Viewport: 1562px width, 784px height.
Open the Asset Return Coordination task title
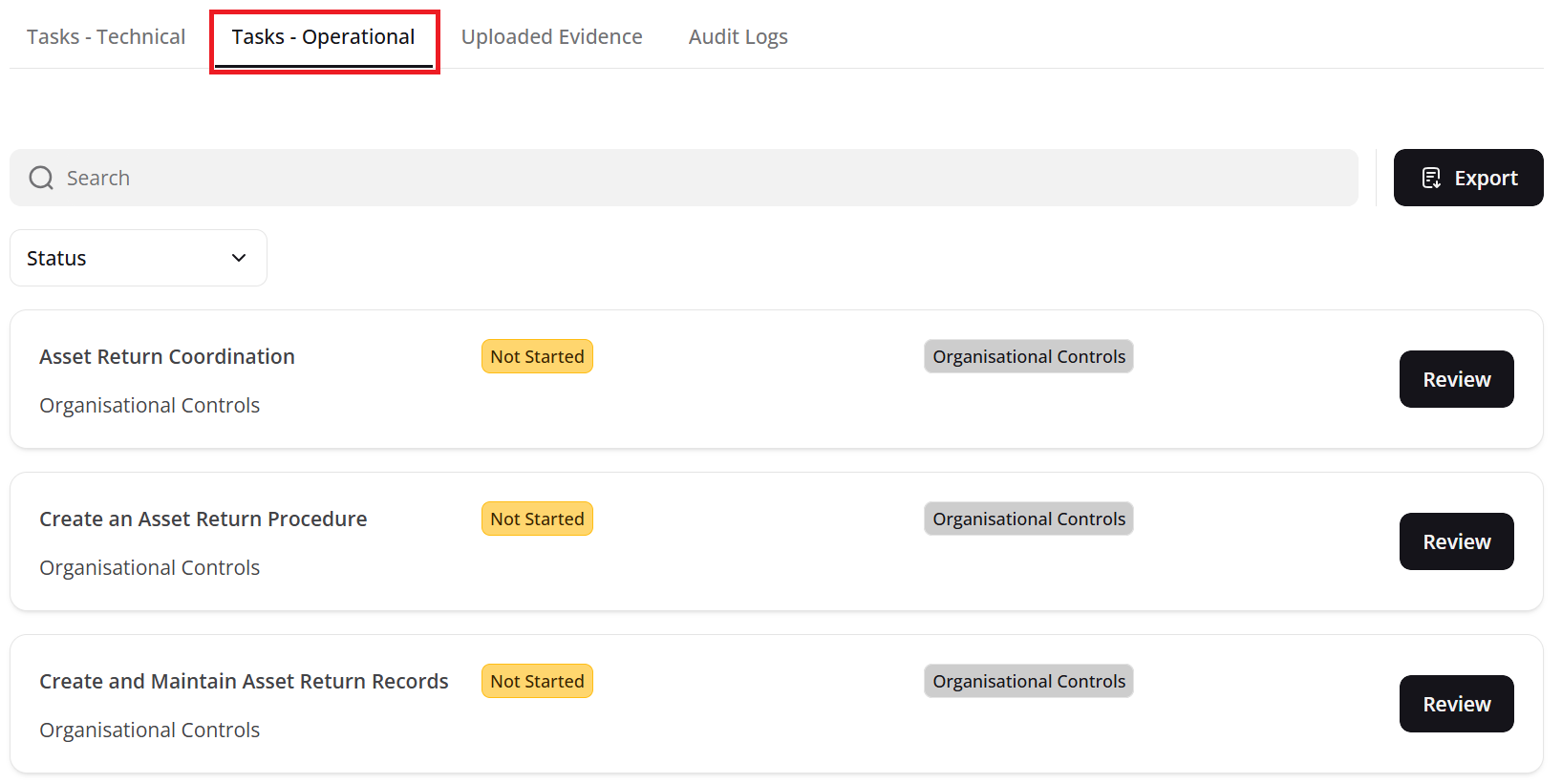coord(167,356)
